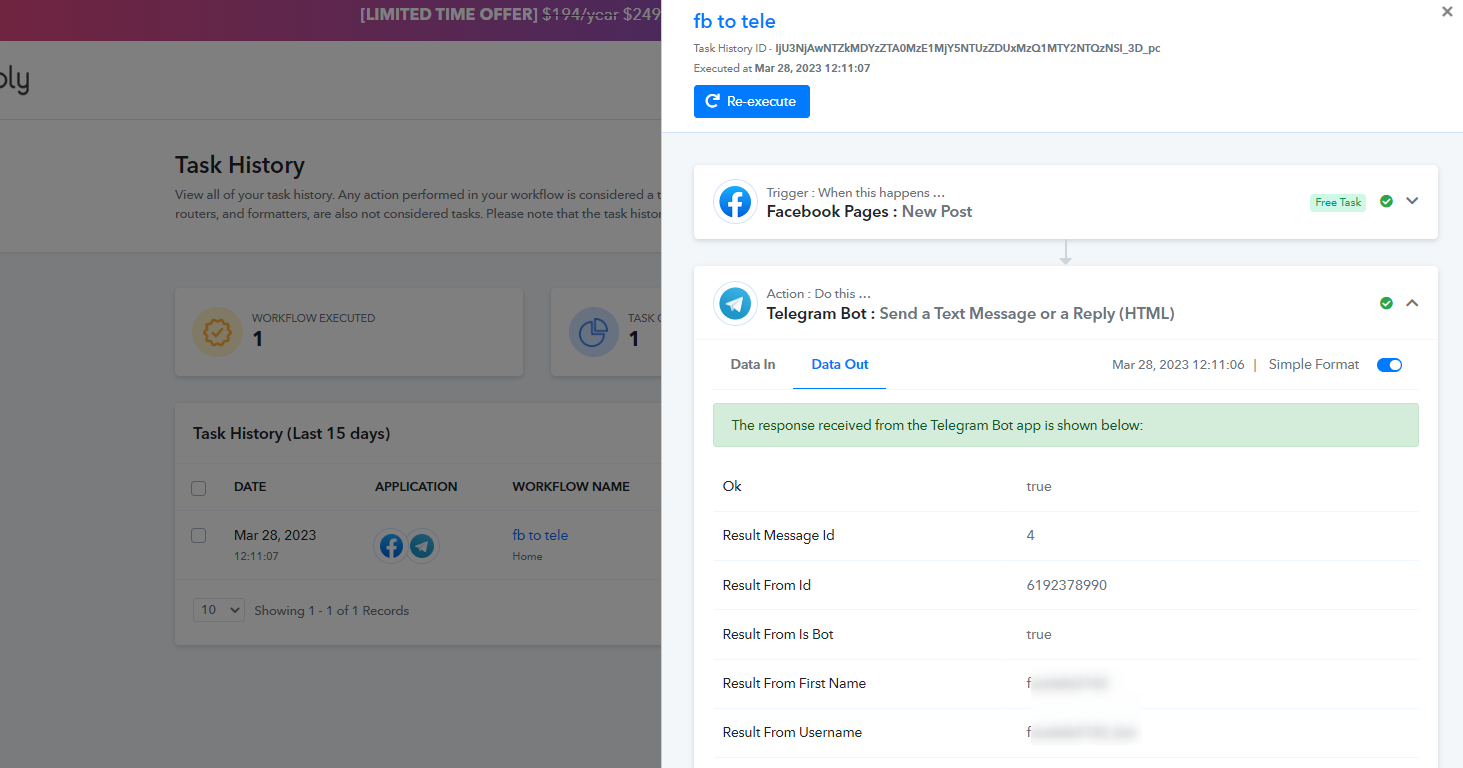This screenshot has width=1463, height=768.
Task: Click the Result From Id value 6192378990
Action: (x=1067, y=585)
